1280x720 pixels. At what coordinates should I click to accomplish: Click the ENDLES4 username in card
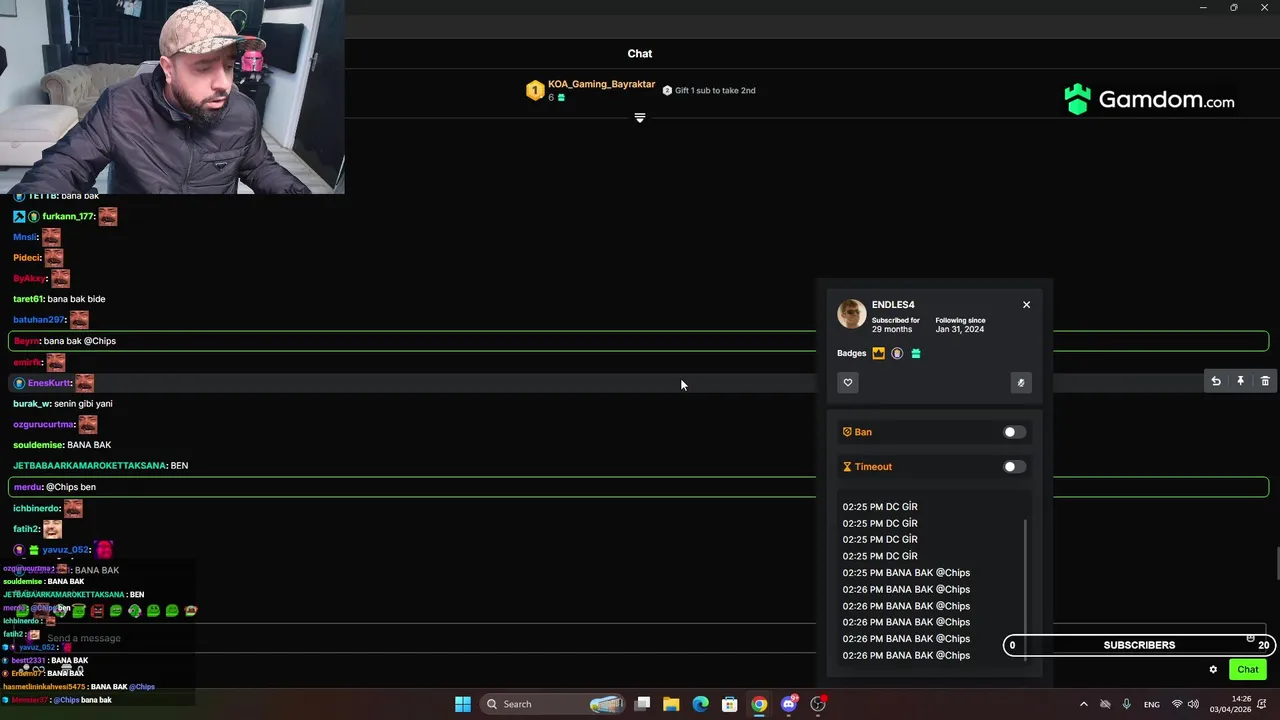[893, 305]
